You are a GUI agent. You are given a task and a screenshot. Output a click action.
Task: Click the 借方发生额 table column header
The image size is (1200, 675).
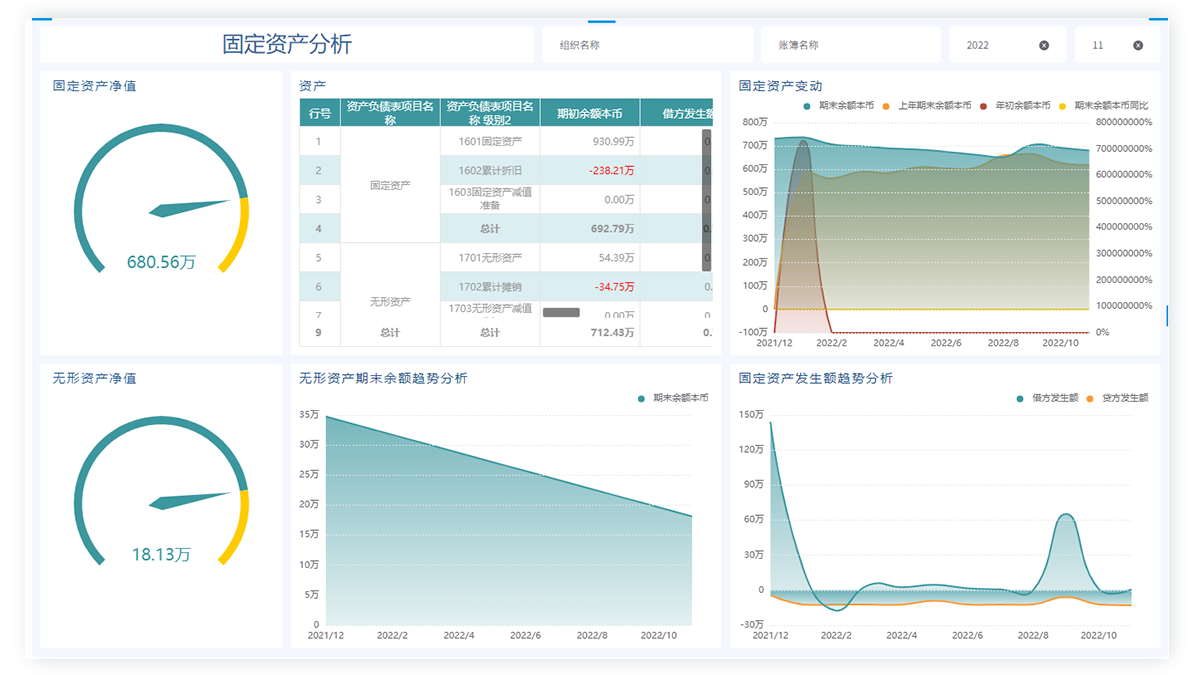[677, 113]
